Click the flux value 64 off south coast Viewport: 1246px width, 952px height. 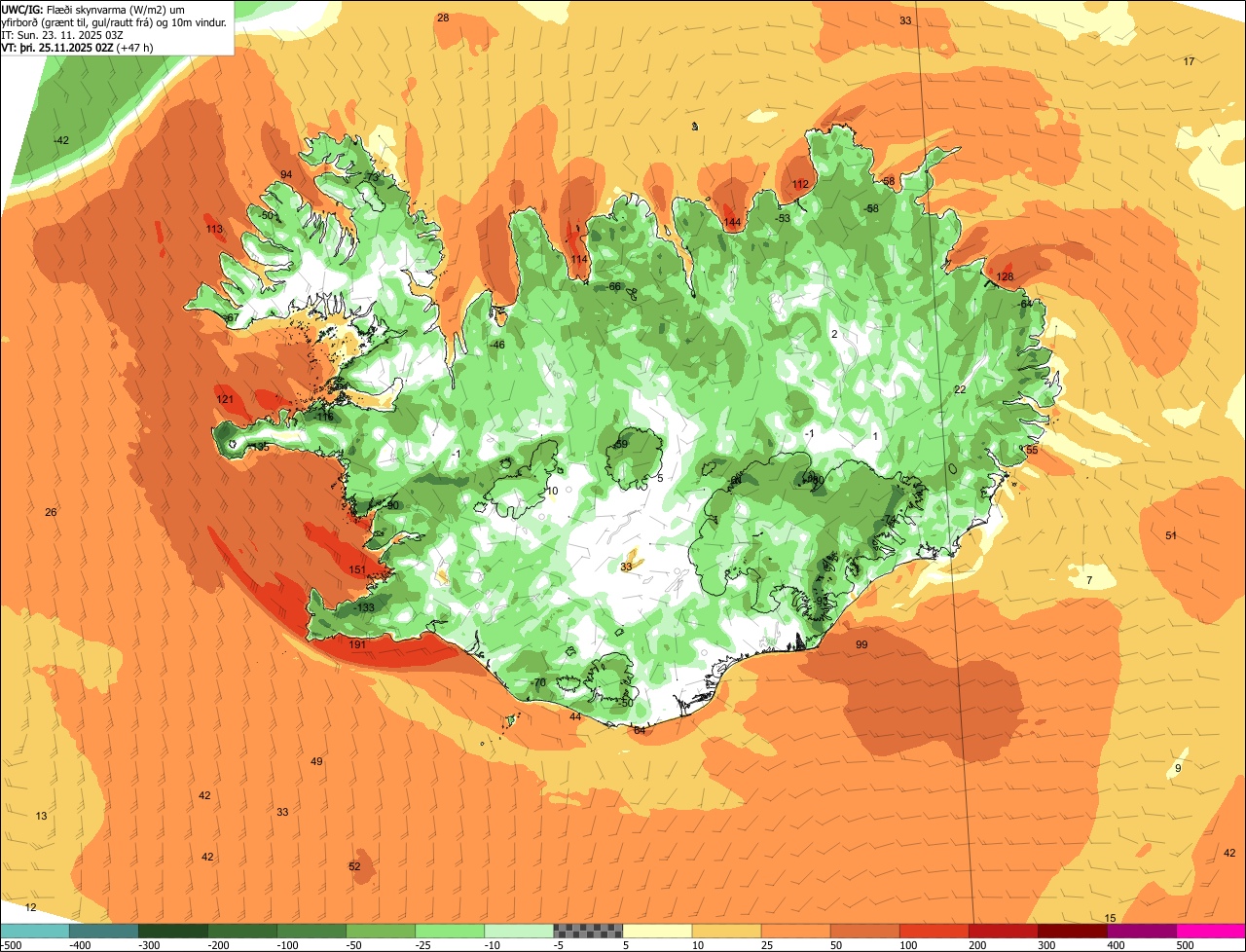pos(640,730)
